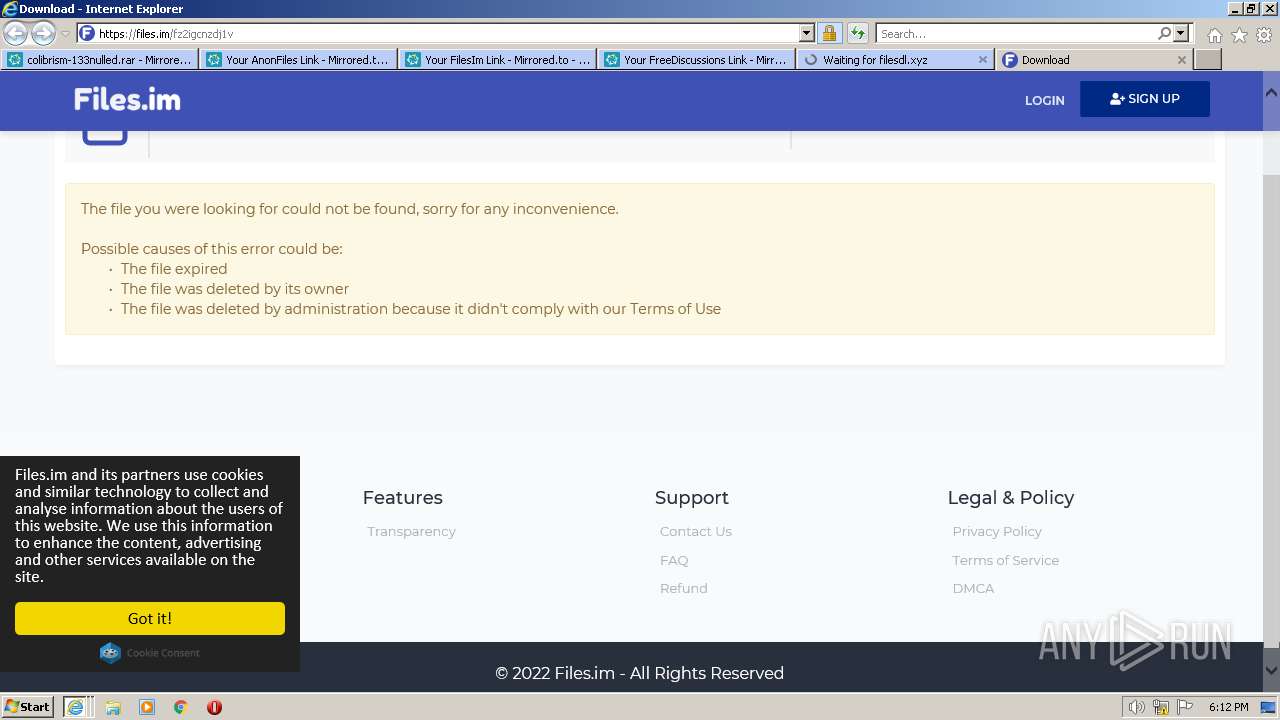The image size is (1280, 720).
Task: Click the LOGIN link
Action: (x=1044, y=100)
